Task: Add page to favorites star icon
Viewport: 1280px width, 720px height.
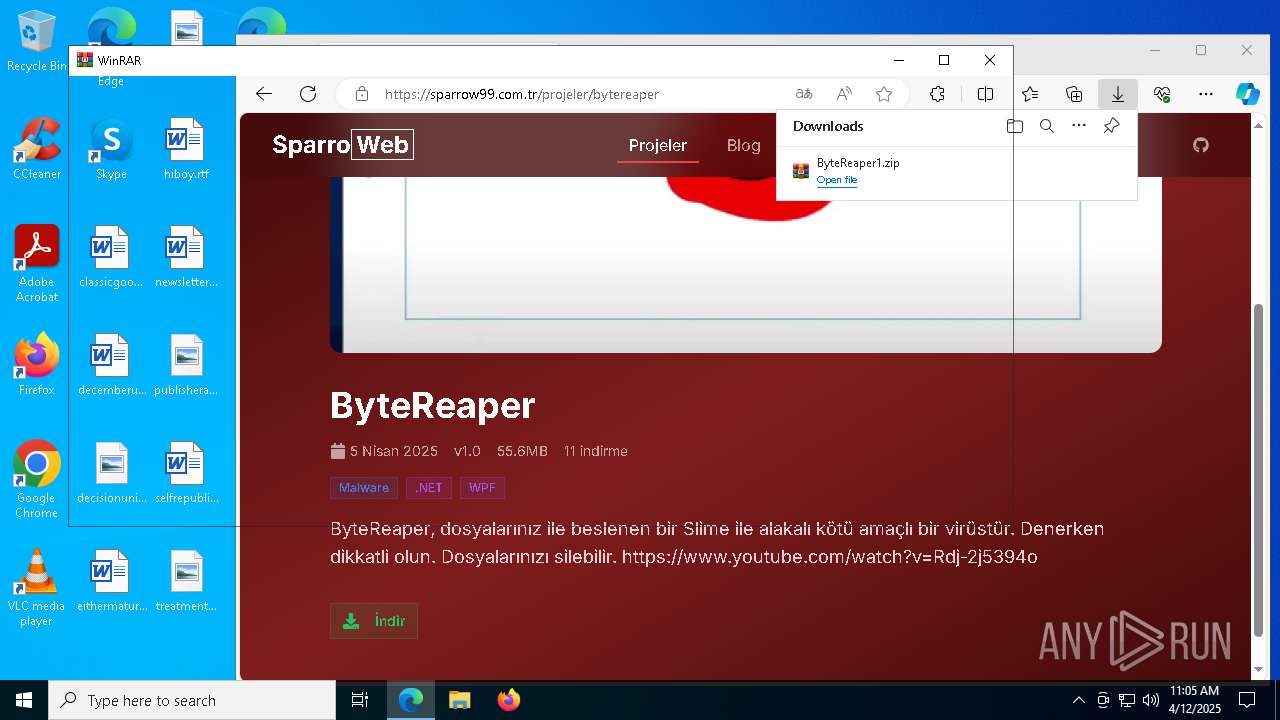Action: coord(884,94)
